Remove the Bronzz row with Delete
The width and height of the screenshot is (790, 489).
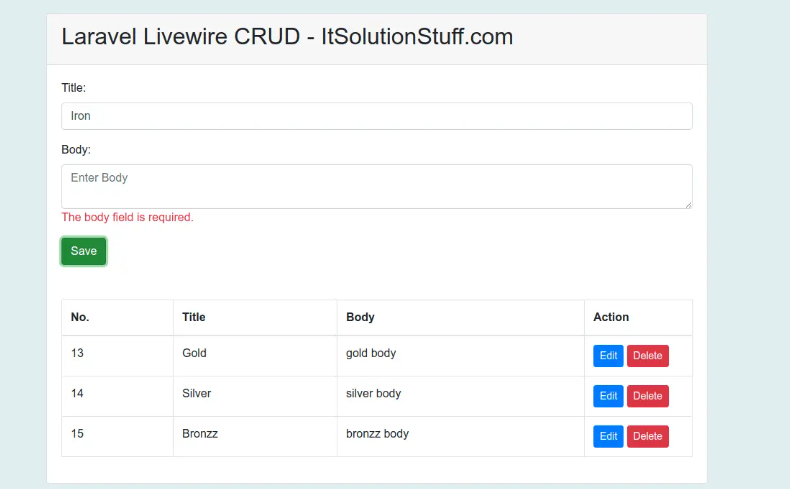[647, 436]
